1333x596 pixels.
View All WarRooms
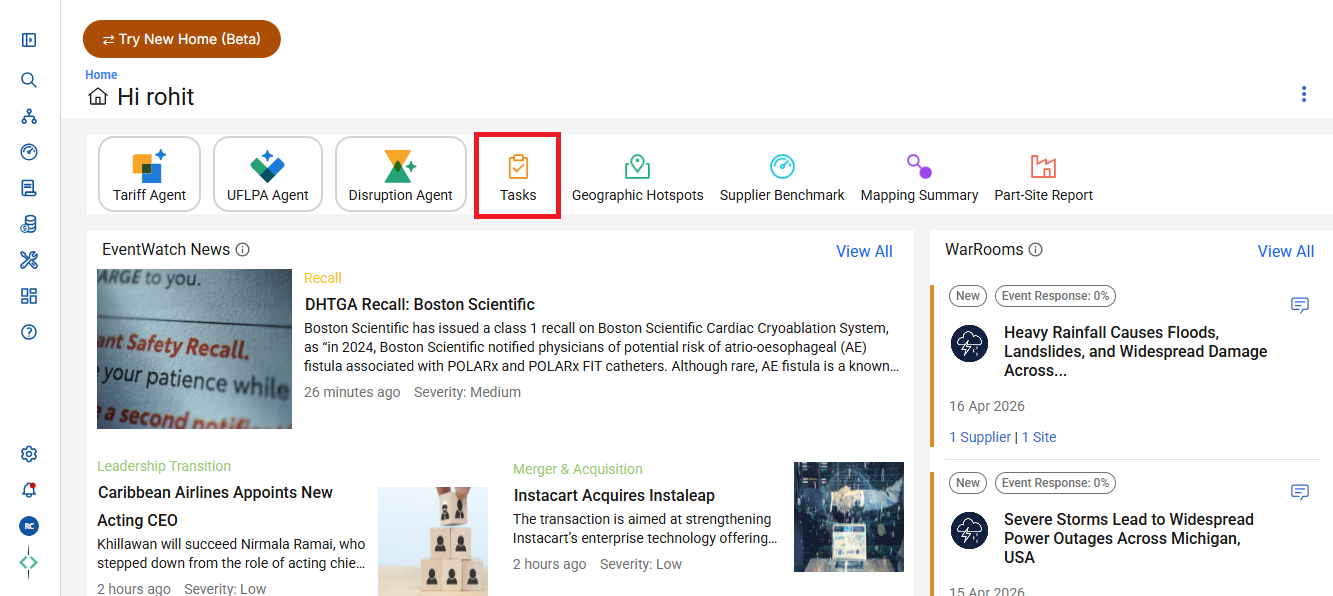click(x=1285, y=251)
